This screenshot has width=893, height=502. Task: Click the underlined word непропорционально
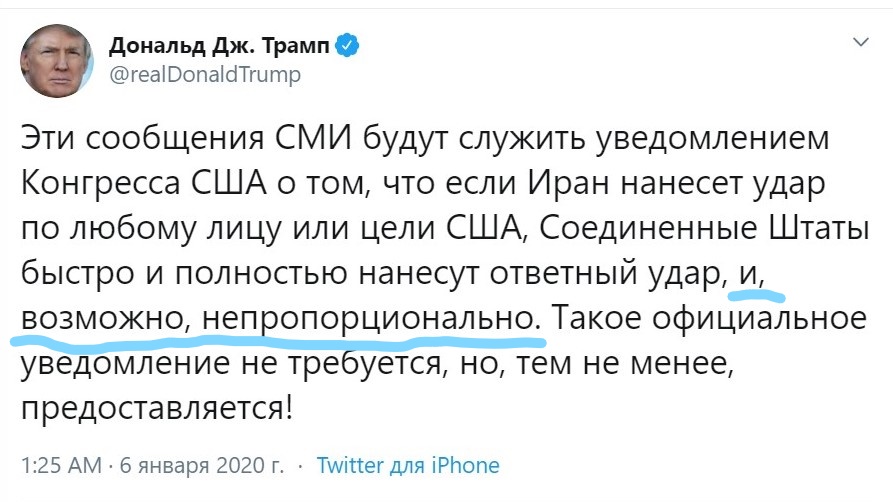click(365, 319)
